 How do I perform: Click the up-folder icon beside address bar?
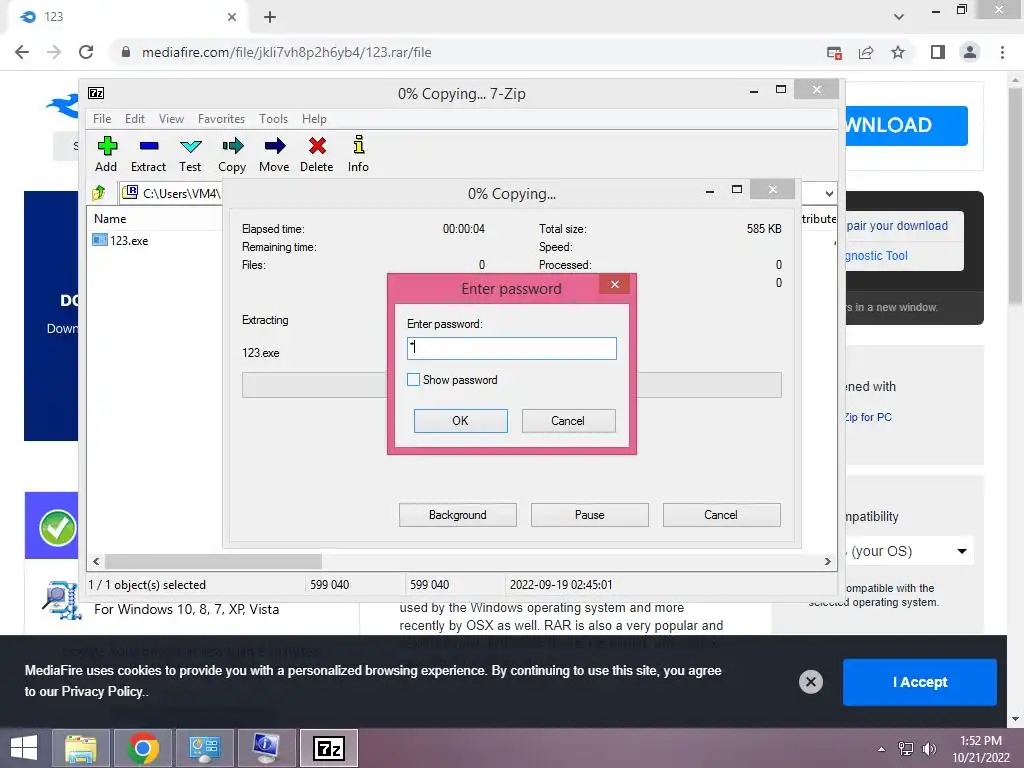[x=99, y=193]
